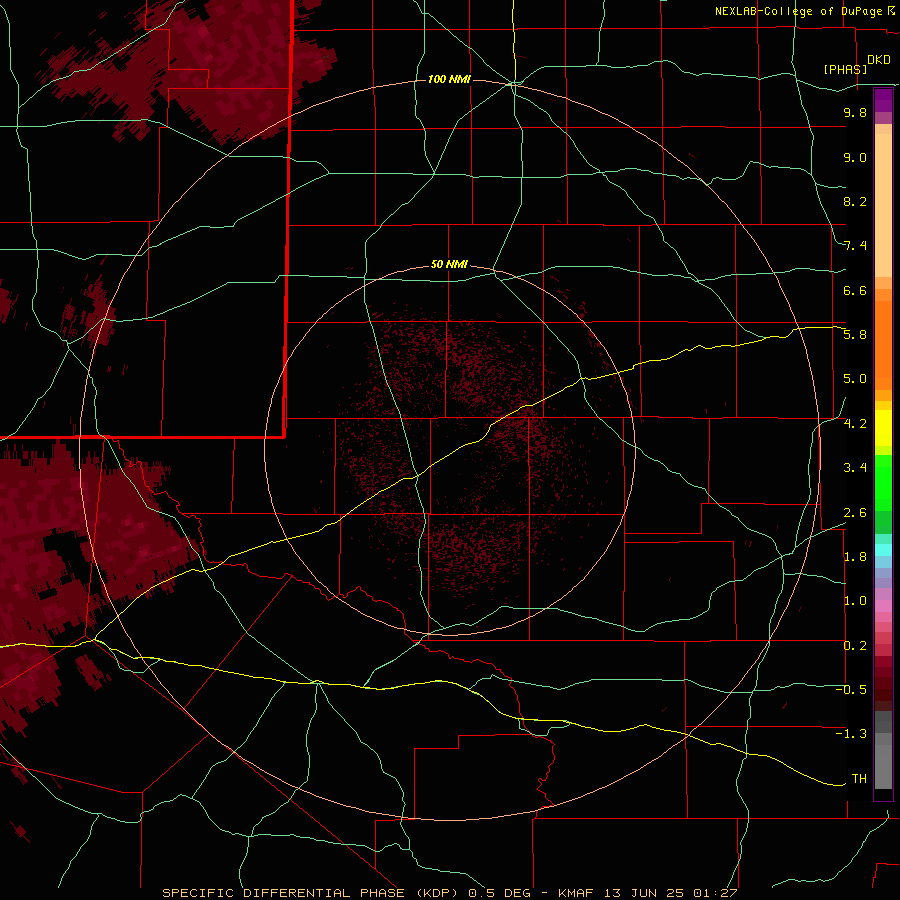Image resolution: width=900 pixels, height=900 pixels.
Task: Click the 3.4 legend value
Action: point(855,468)
